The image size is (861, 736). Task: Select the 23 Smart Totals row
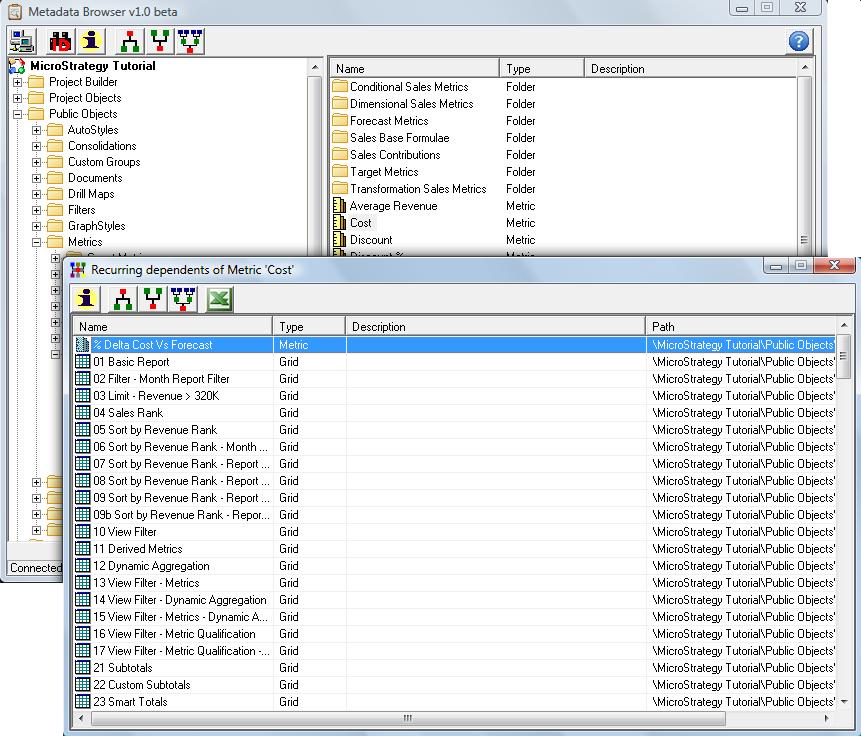455,702
